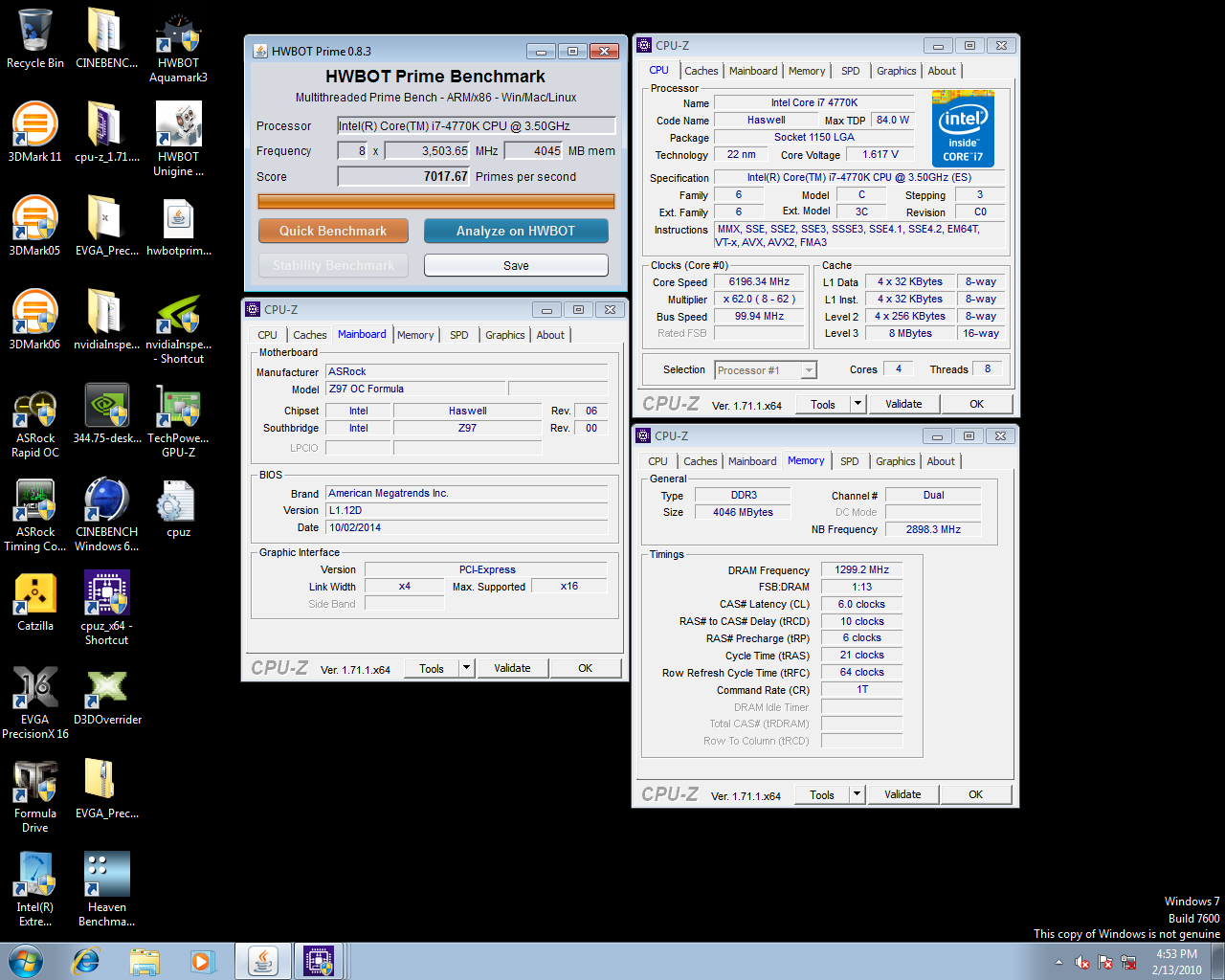Launch Heaven Benchmark desktop icon

click(x=106, y=891)
